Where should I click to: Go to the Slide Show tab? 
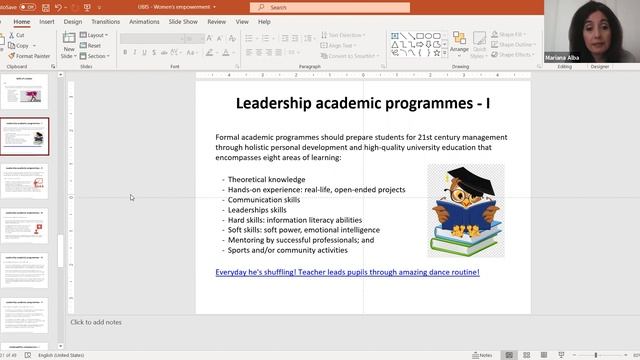click(183, 22)
